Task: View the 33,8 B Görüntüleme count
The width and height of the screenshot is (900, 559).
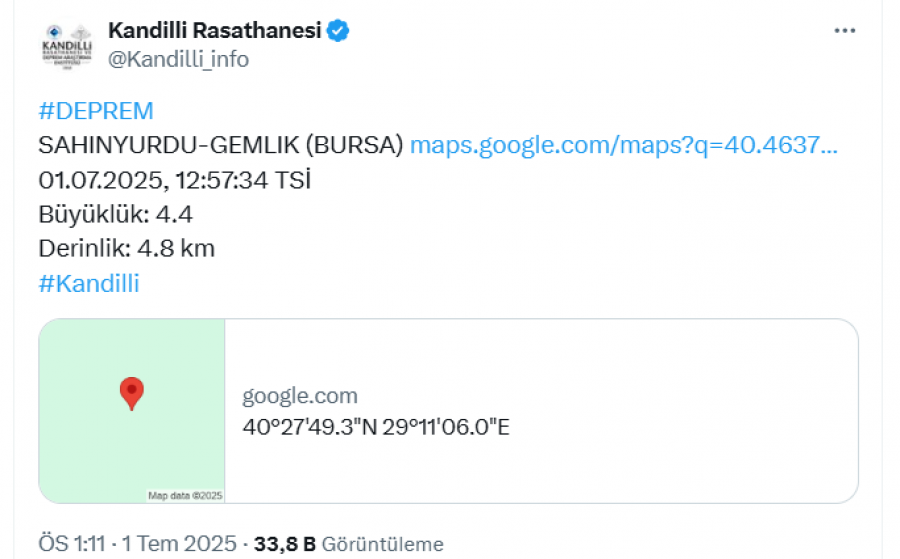Action: (349, 544)
